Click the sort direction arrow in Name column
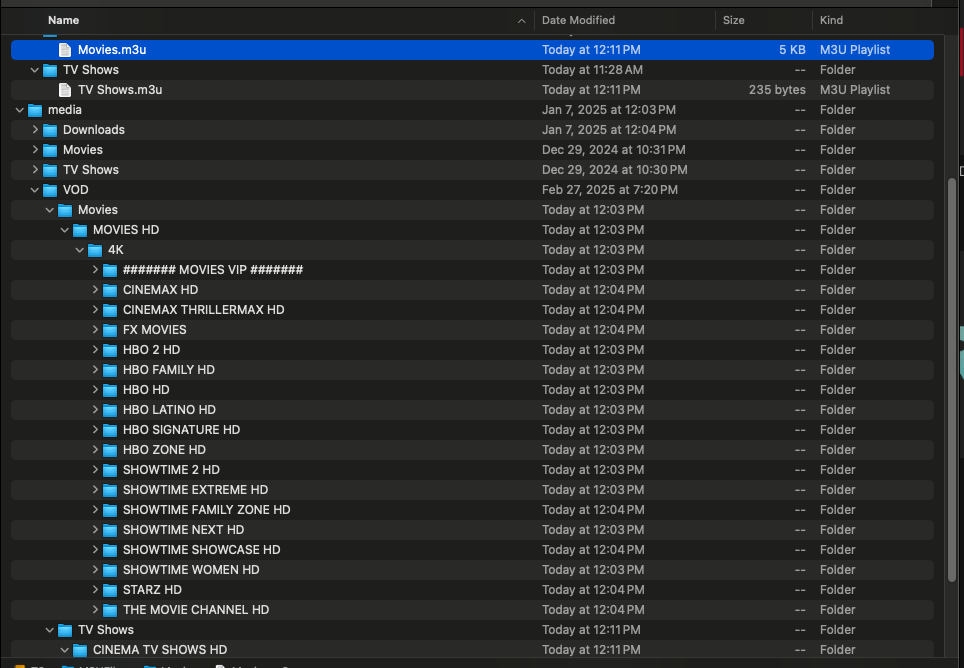Image resolution: width=964 pixels, height=668 pixels. pos(521,21)
